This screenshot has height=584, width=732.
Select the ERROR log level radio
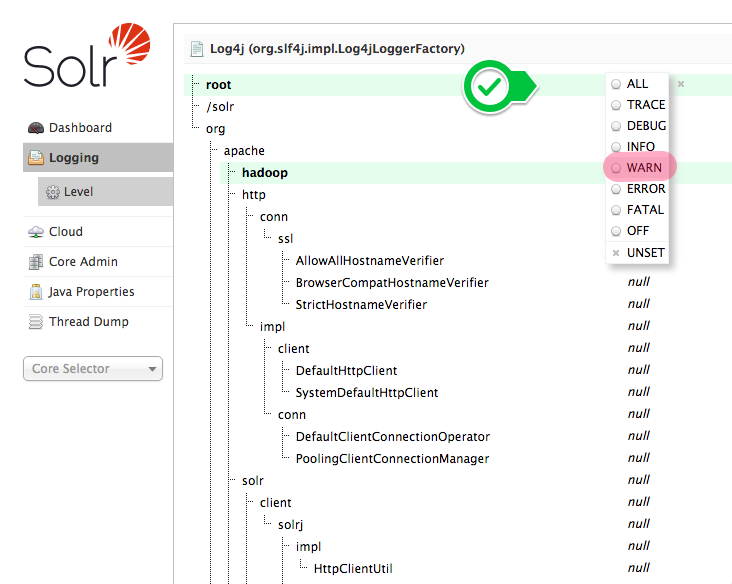click(x=616, y=189)
